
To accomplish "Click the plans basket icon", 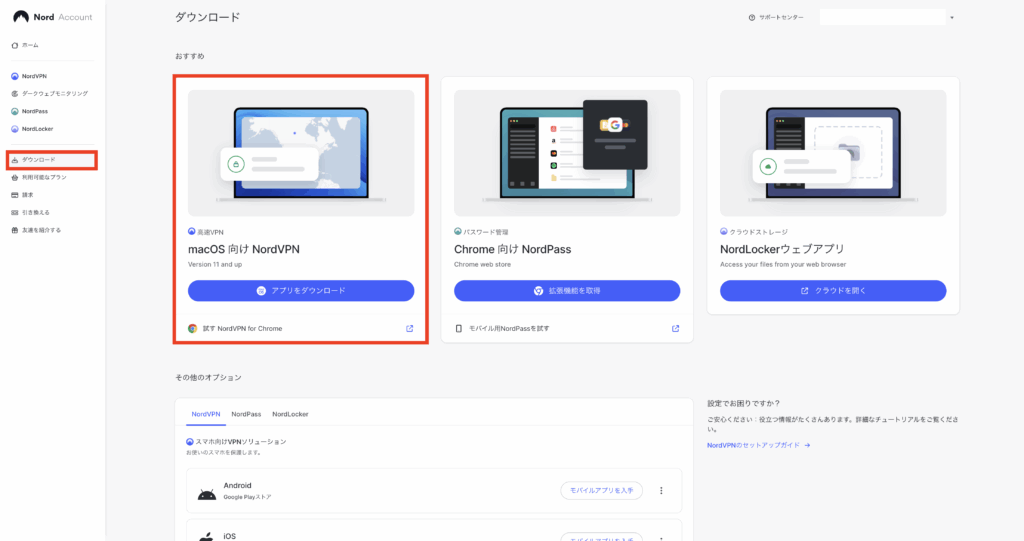I will click(x=14, y=177).
